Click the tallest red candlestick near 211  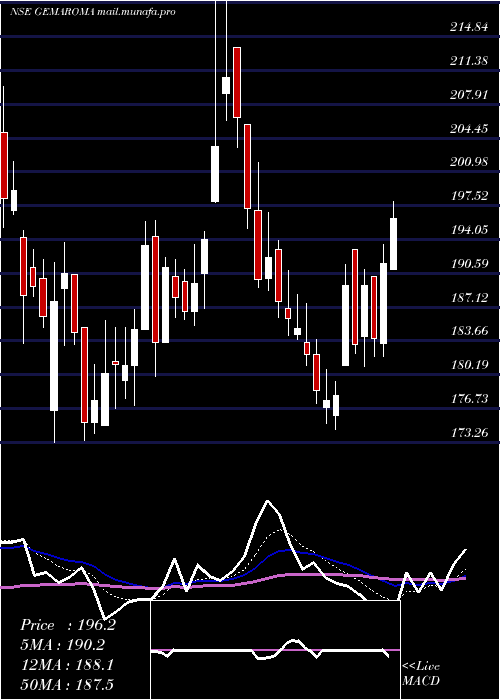(x=237, y=83)
